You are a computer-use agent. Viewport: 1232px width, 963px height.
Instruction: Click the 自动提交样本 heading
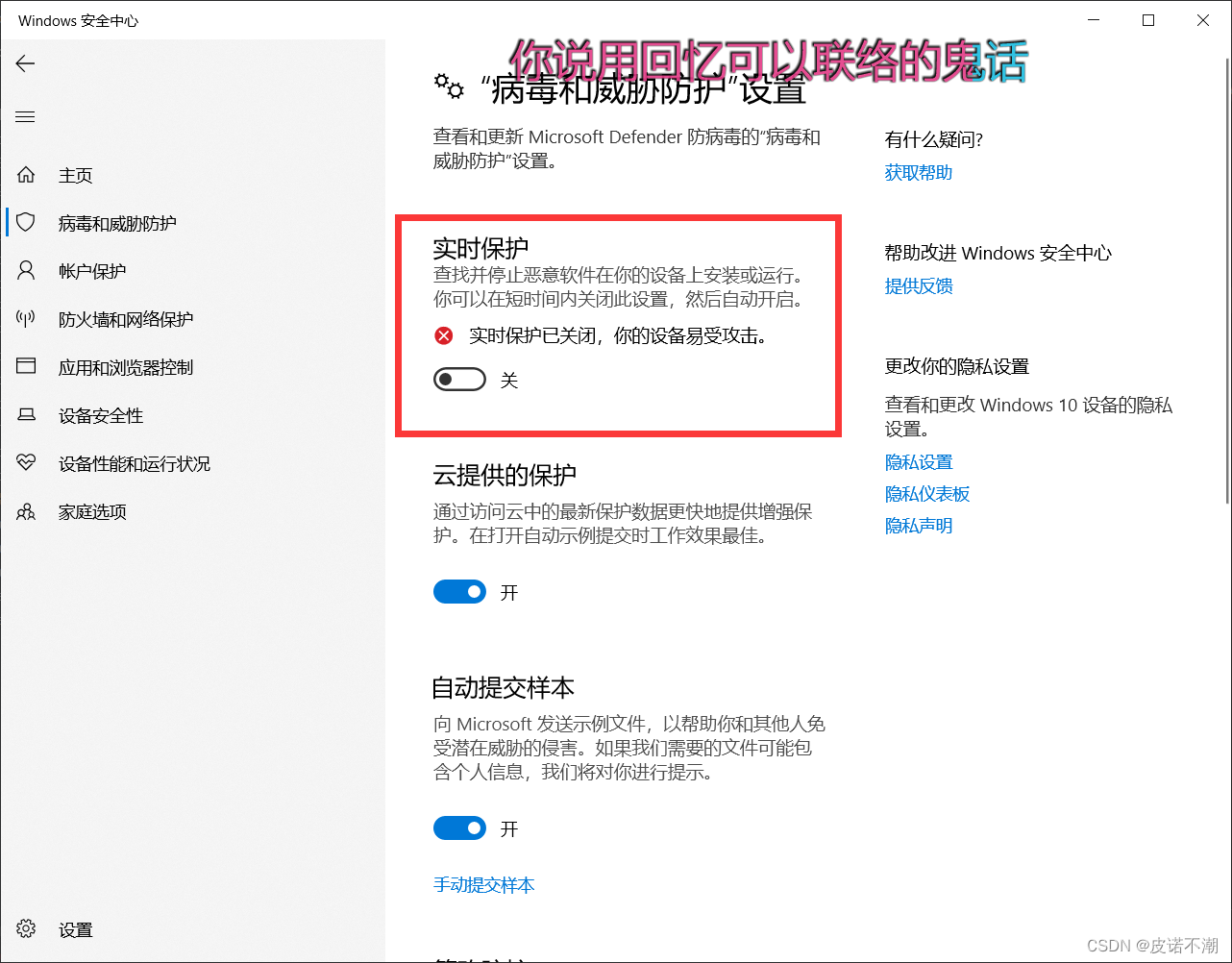[504, 688]
